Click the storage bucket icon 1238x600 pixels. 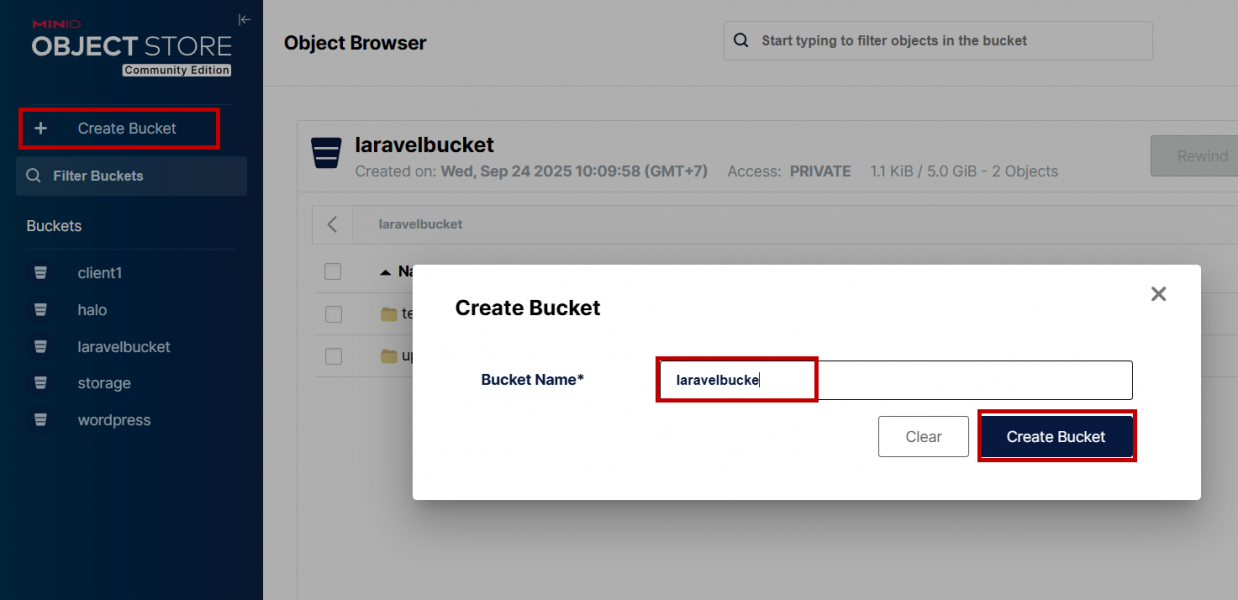click(x=40, y=383)
